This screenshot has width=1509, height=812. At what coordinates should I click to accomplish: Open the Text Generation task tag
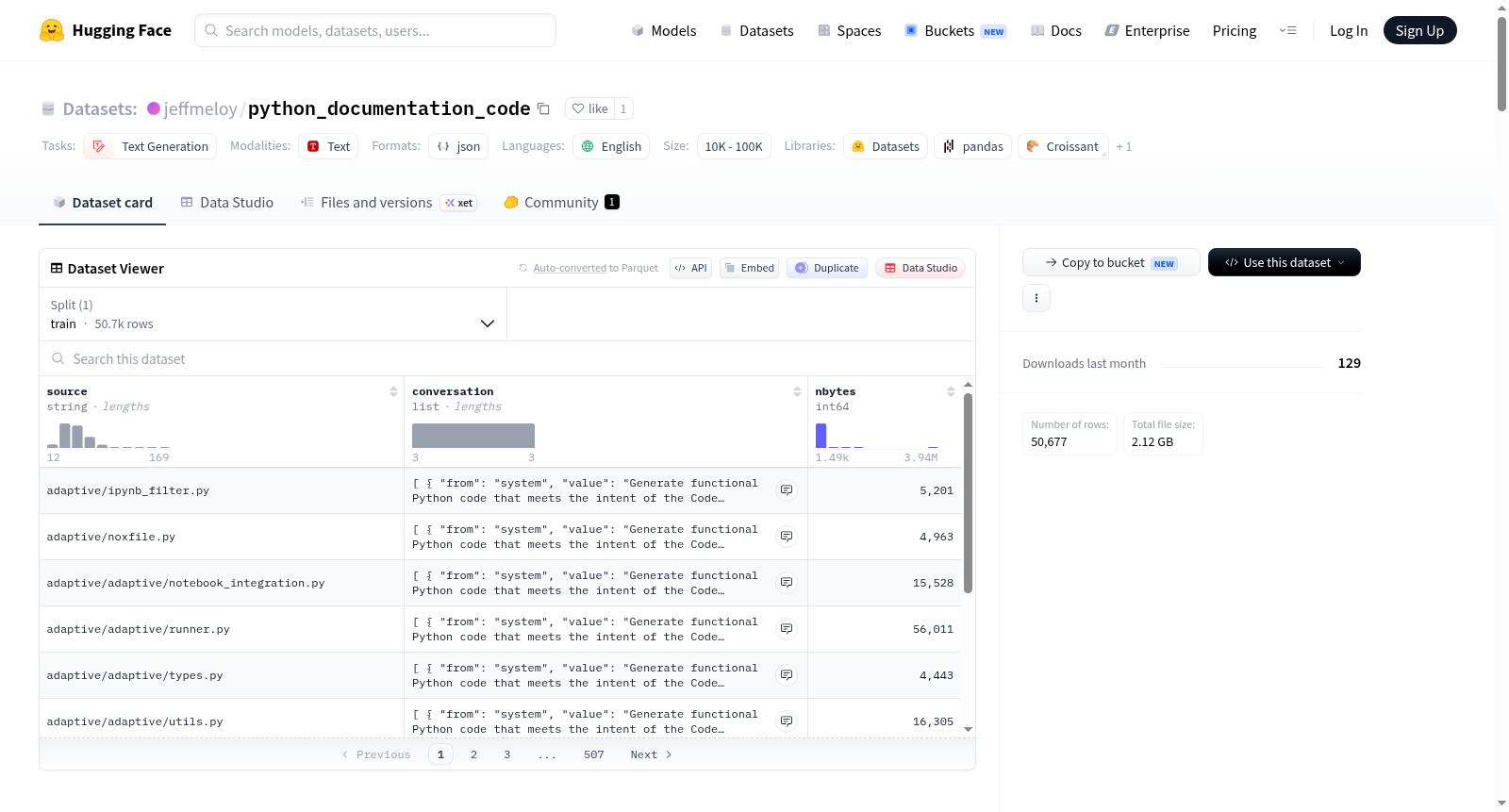(150, 146)
